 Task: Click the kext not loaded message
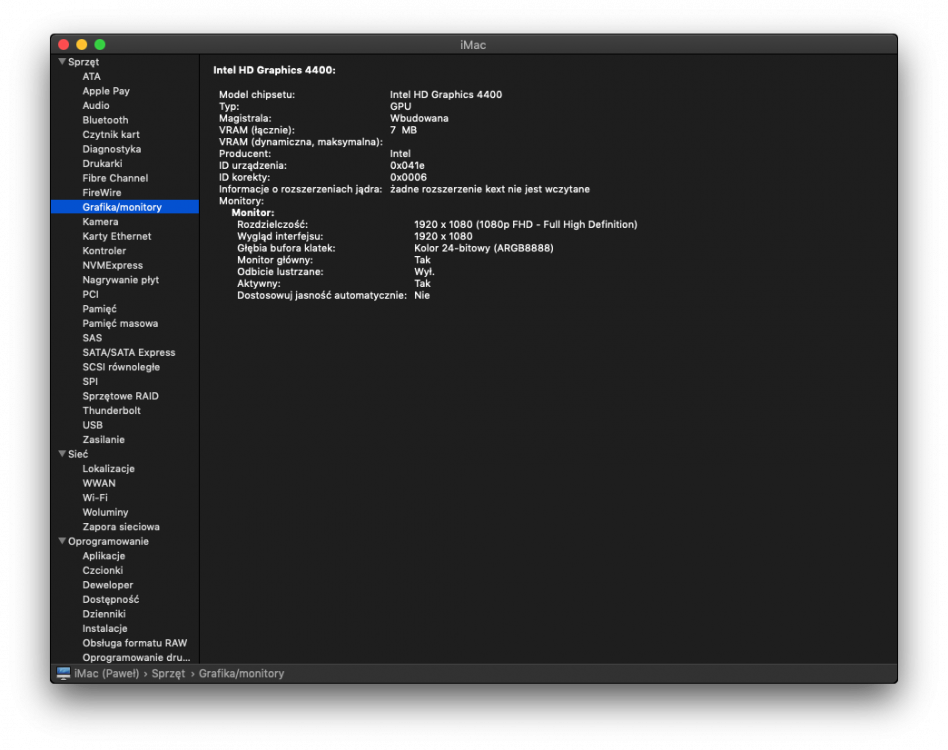pos(490,189)
